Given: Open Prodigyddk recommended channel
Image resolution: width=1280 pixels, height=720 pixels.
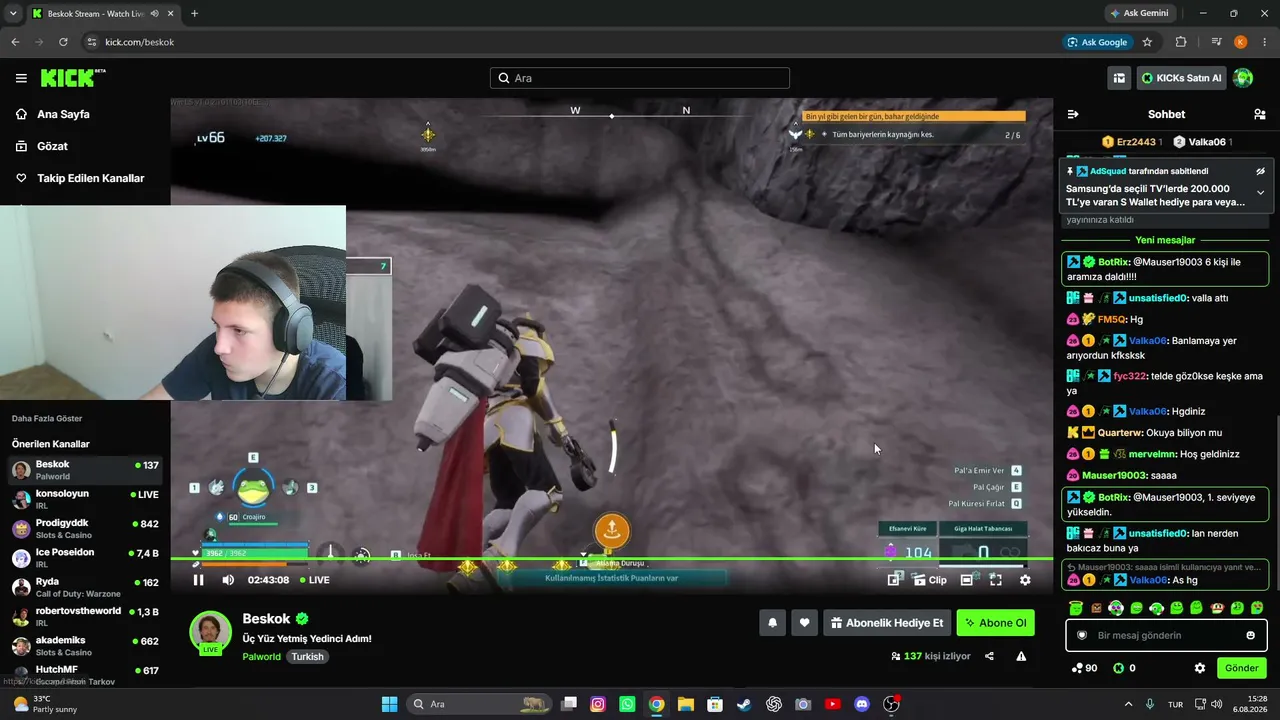Looking at the screenshot, I should (85, 529).
